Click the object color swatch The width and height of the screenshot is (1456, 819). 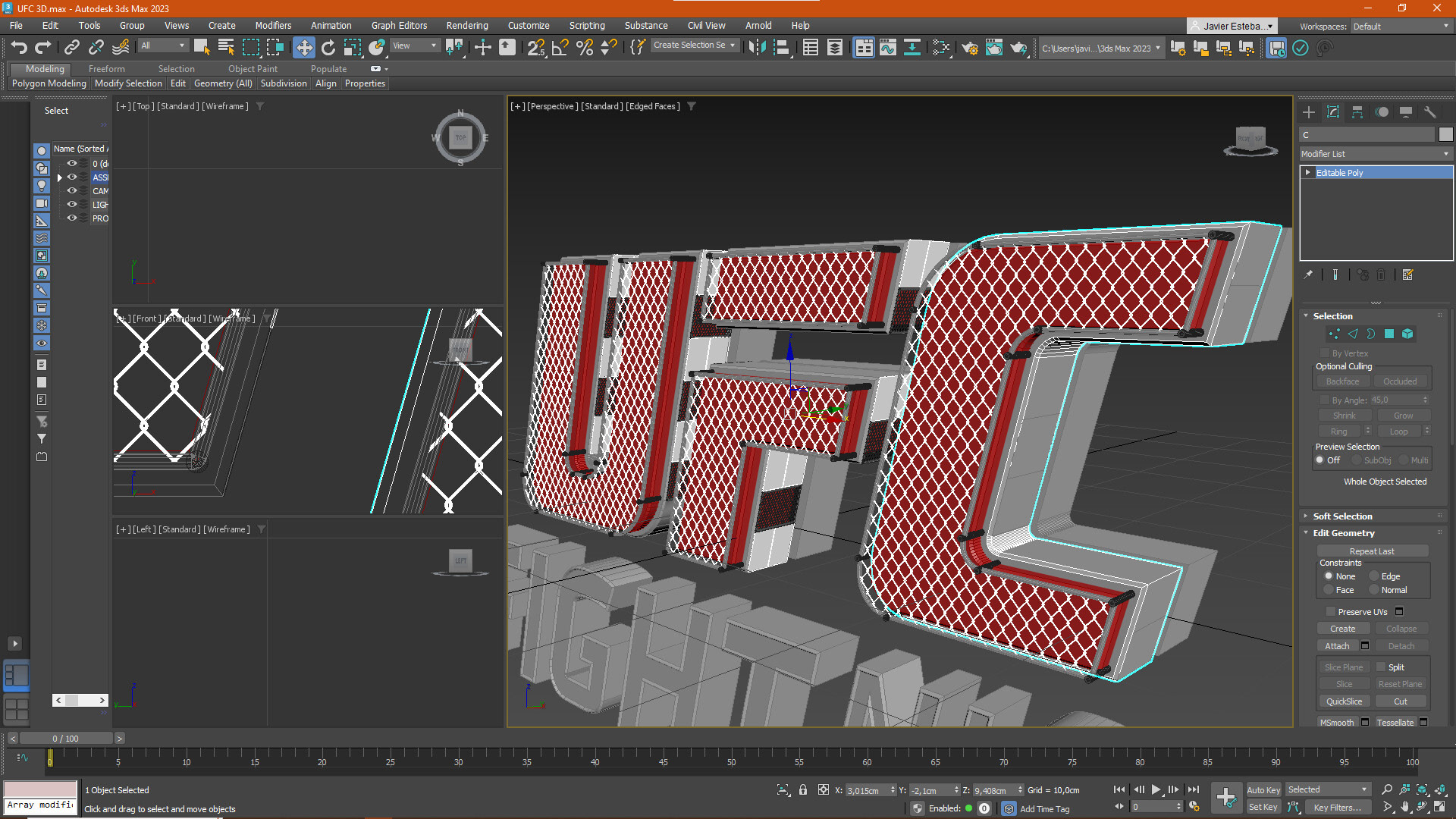(1445, 134)
